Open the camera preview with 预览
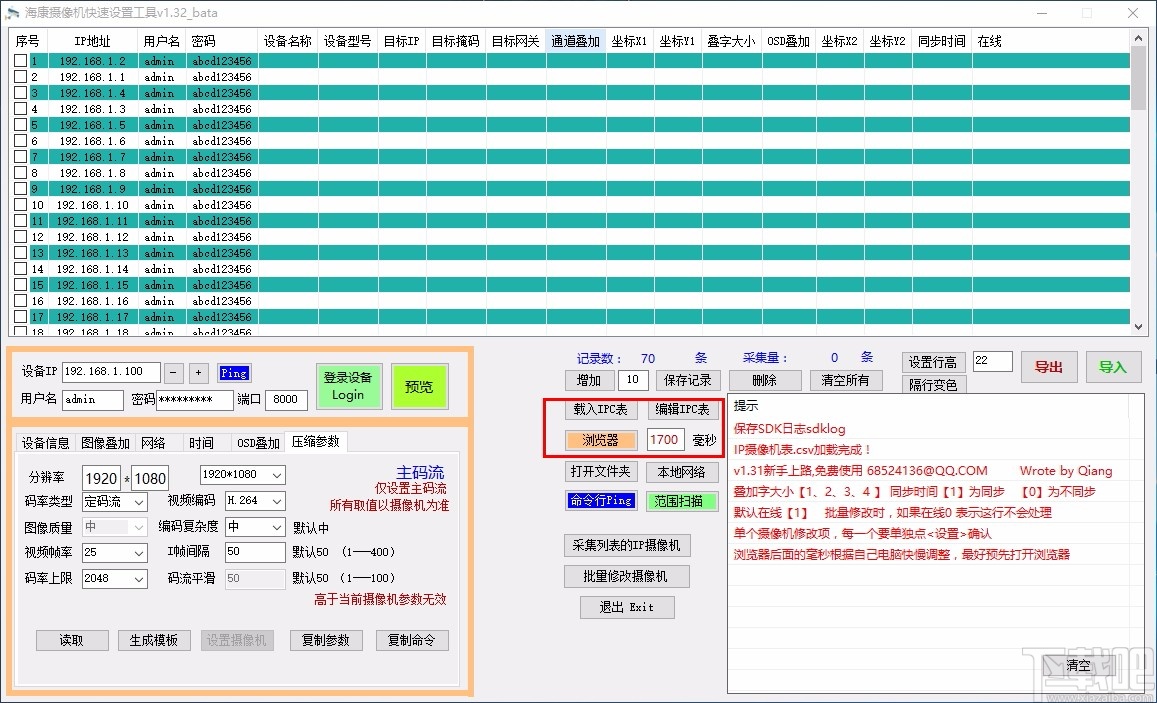1157x703 pixels. point(419,386)
